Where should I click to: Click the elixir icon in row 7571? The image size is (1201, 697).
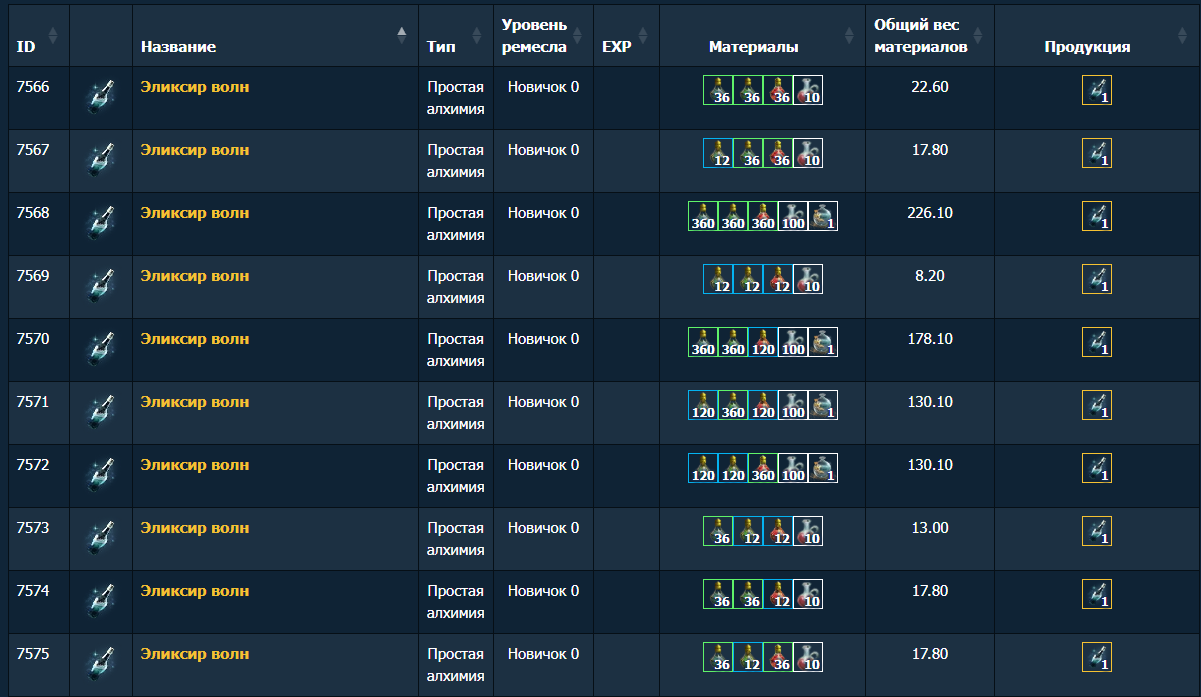tap(101, 412)
